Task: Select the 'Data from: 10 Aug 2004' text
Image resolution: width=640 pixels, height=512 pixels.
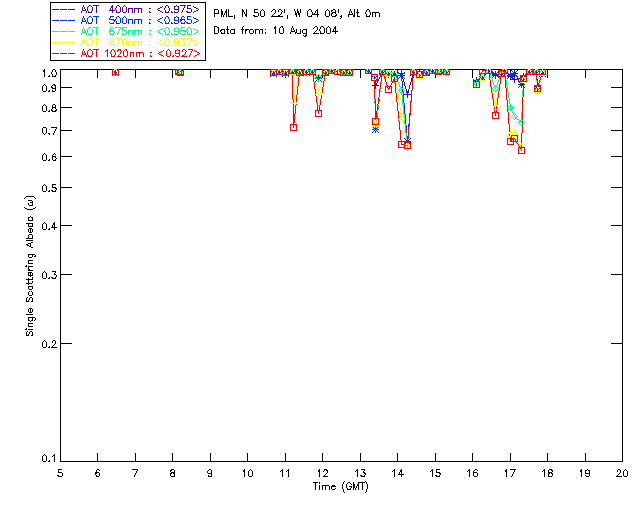Action: click(276, 31)
